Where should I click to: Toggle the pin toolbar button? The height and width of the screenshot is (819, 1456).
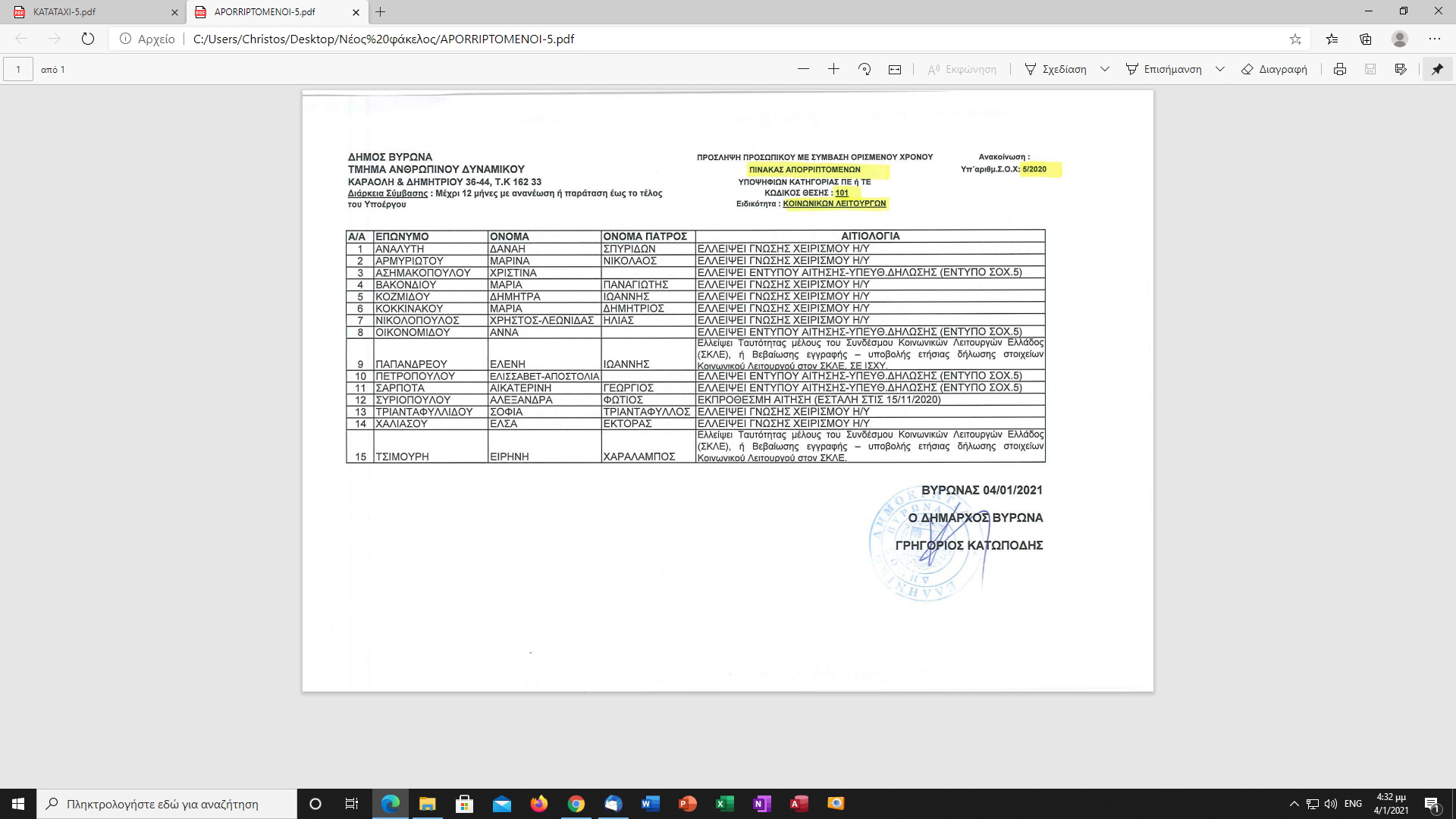(1437, 69)
